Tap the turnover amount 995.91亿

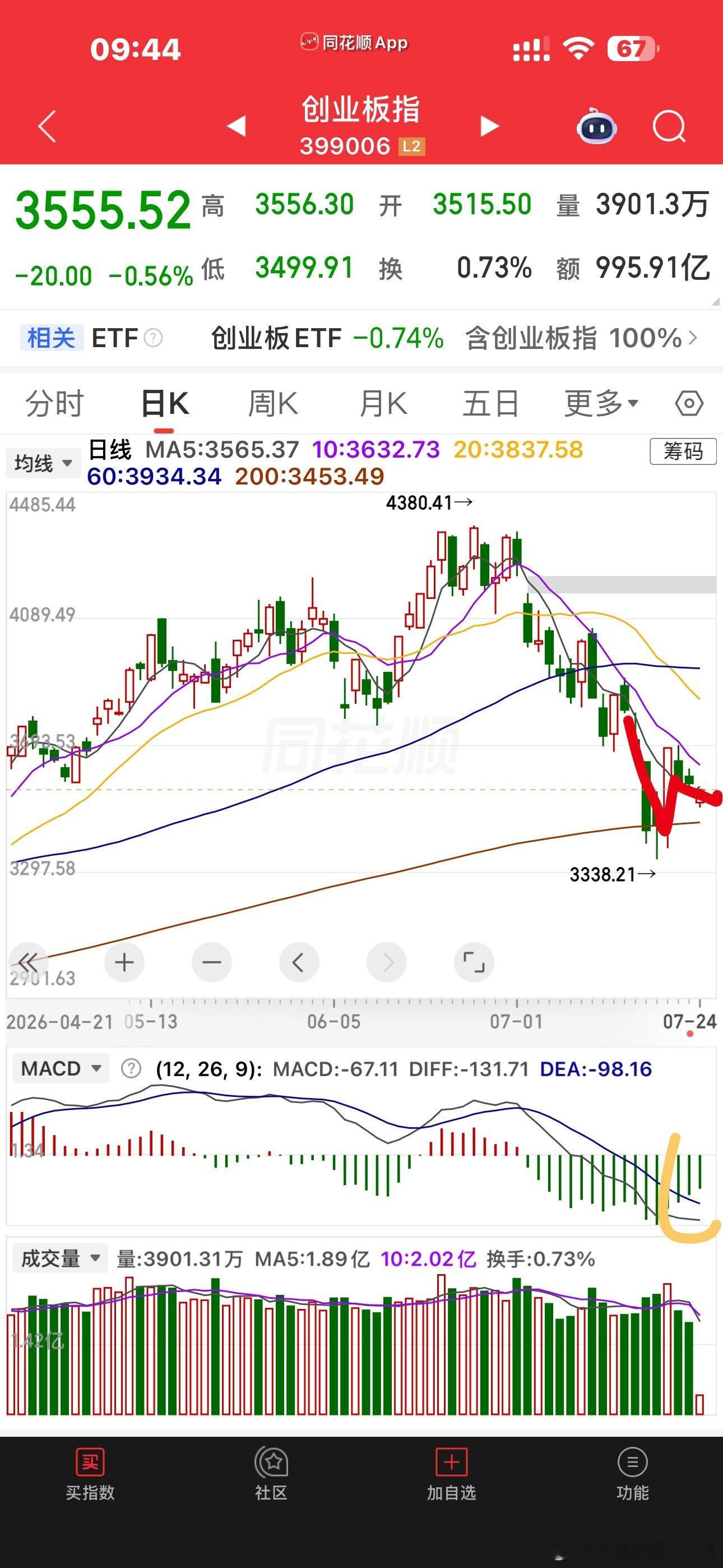tap(652, 268)
